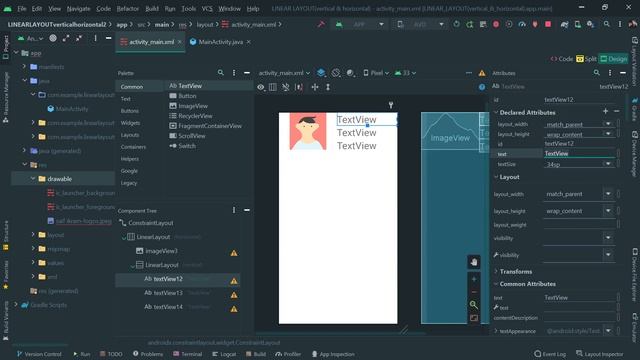Toggle view options eye icon
This screenshot has height=360, width=640.
click(261, 87)
